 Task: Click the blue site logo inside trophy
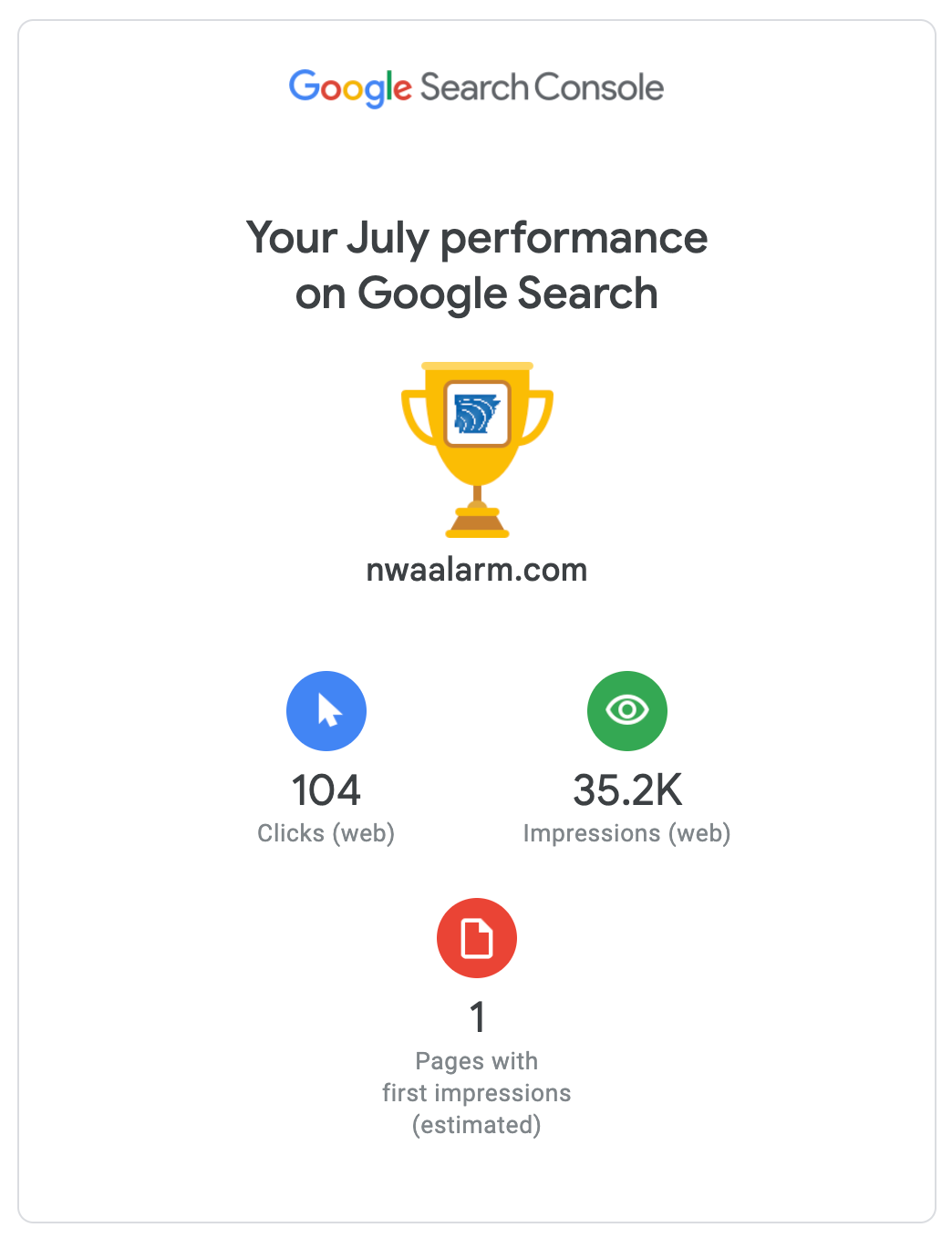click(x=477, y=414)
